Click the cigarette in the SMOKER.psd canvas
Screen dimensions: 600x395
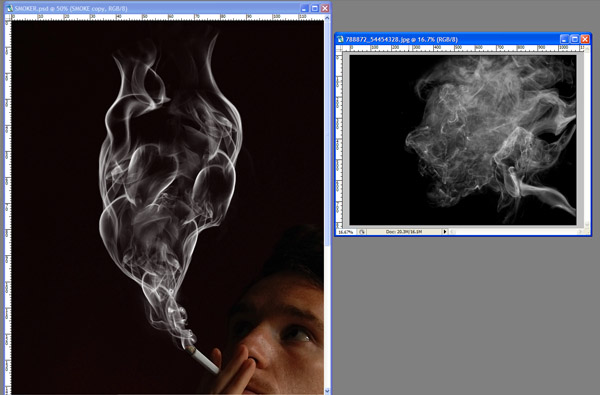click(x=202, y=359)
